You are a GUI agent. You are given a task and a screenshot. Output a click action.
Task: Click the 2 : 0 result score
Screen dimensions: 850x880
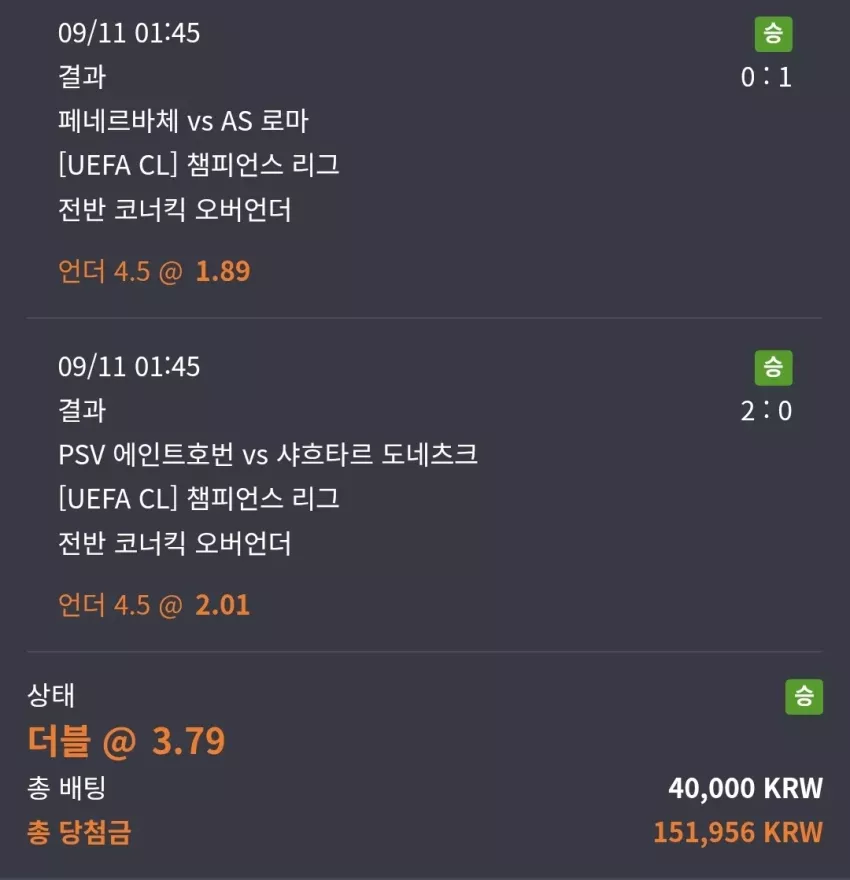[766, 411]
